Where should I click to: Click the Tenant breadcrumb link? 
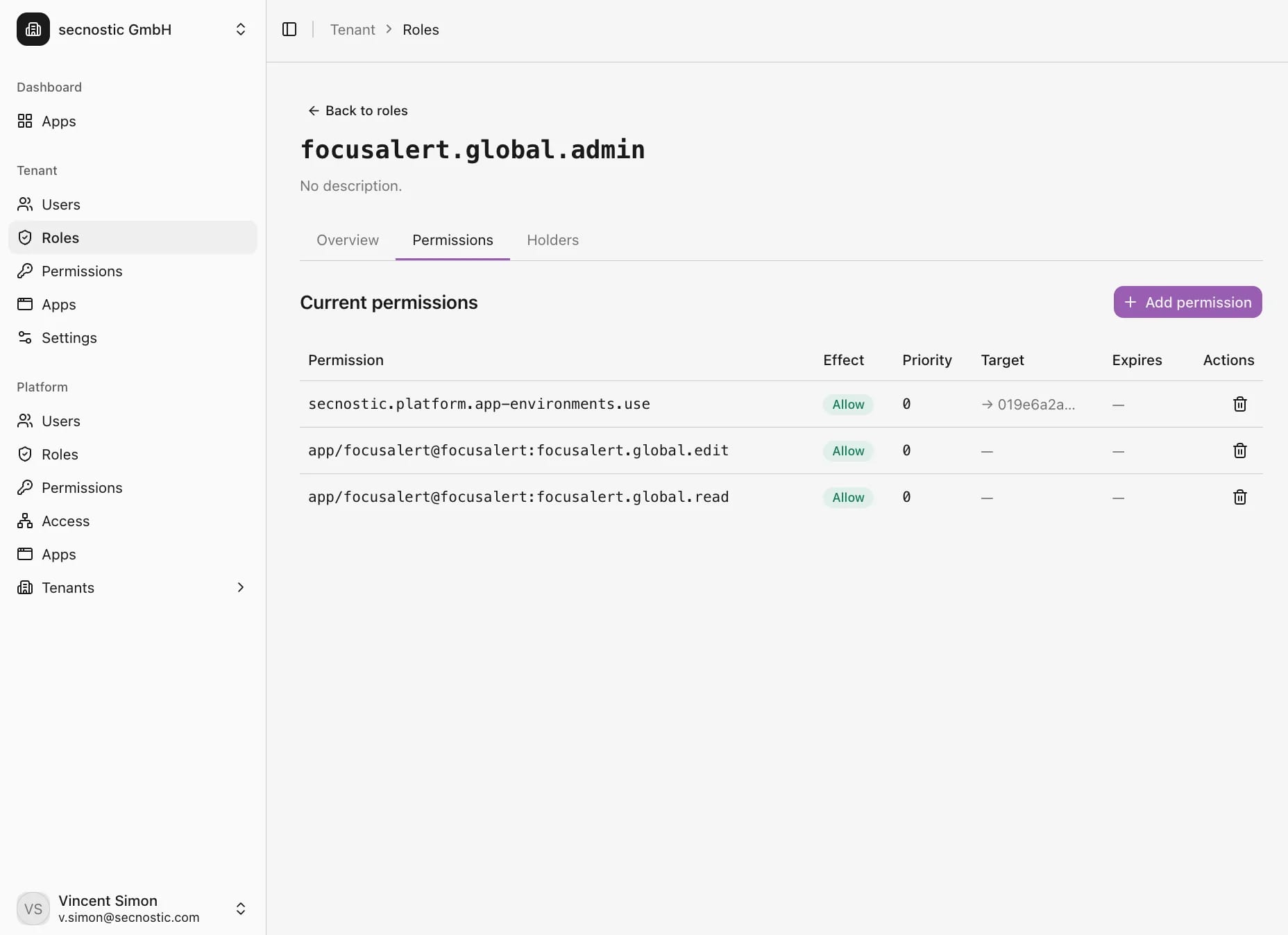point(353,29)
